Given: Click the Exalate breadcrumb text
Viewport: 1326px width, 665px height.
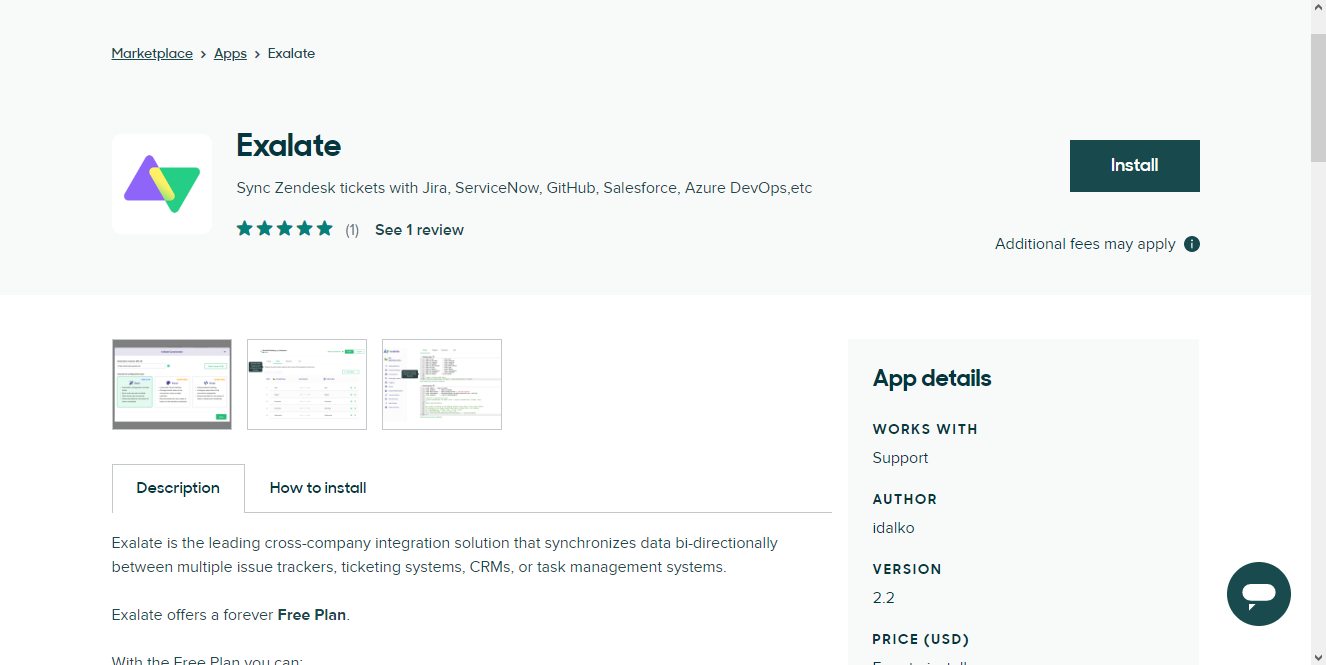Looking at the screenshot, I should coord(291,53).
